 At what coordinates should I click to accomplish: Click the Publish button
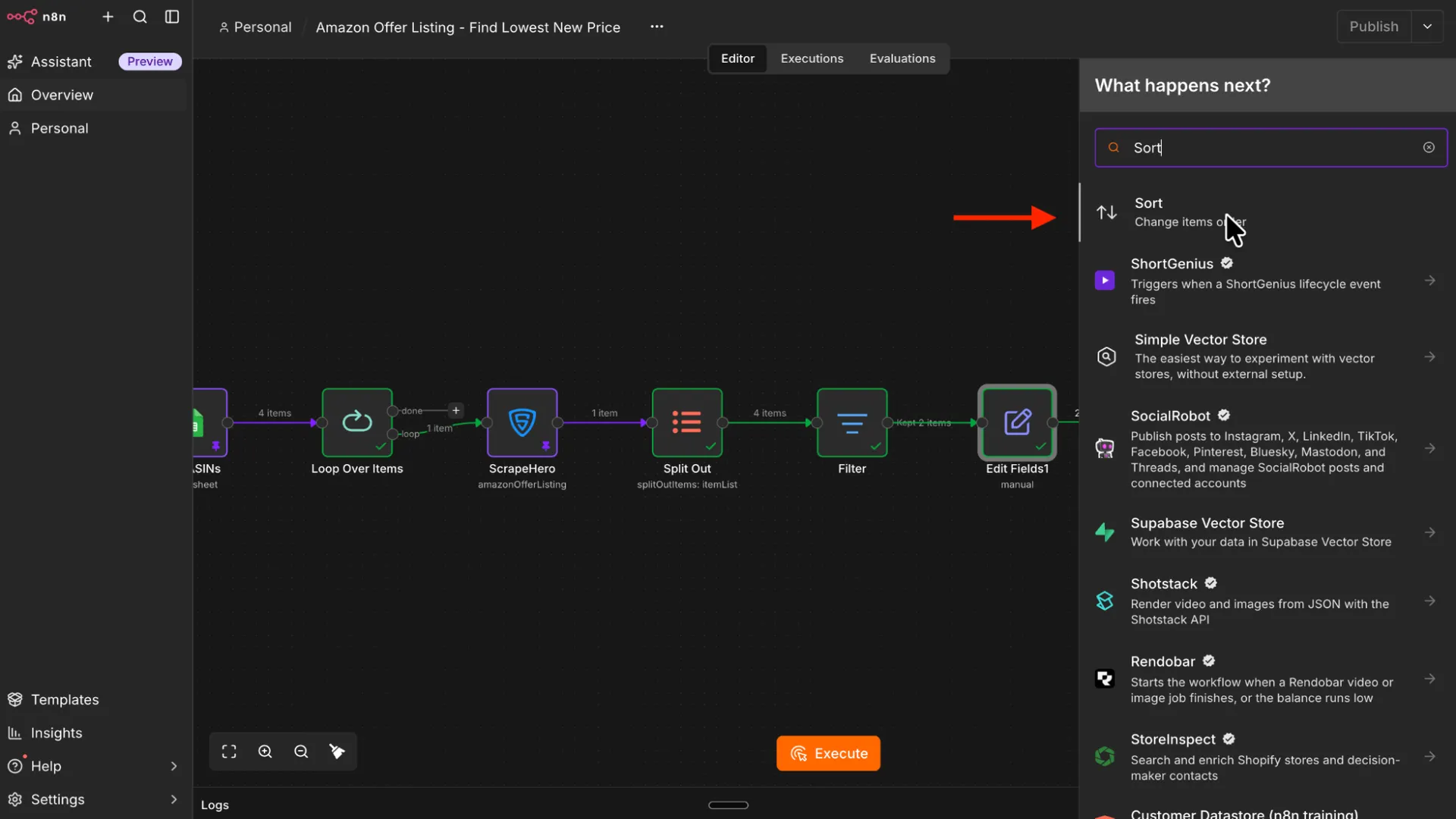1373,27
